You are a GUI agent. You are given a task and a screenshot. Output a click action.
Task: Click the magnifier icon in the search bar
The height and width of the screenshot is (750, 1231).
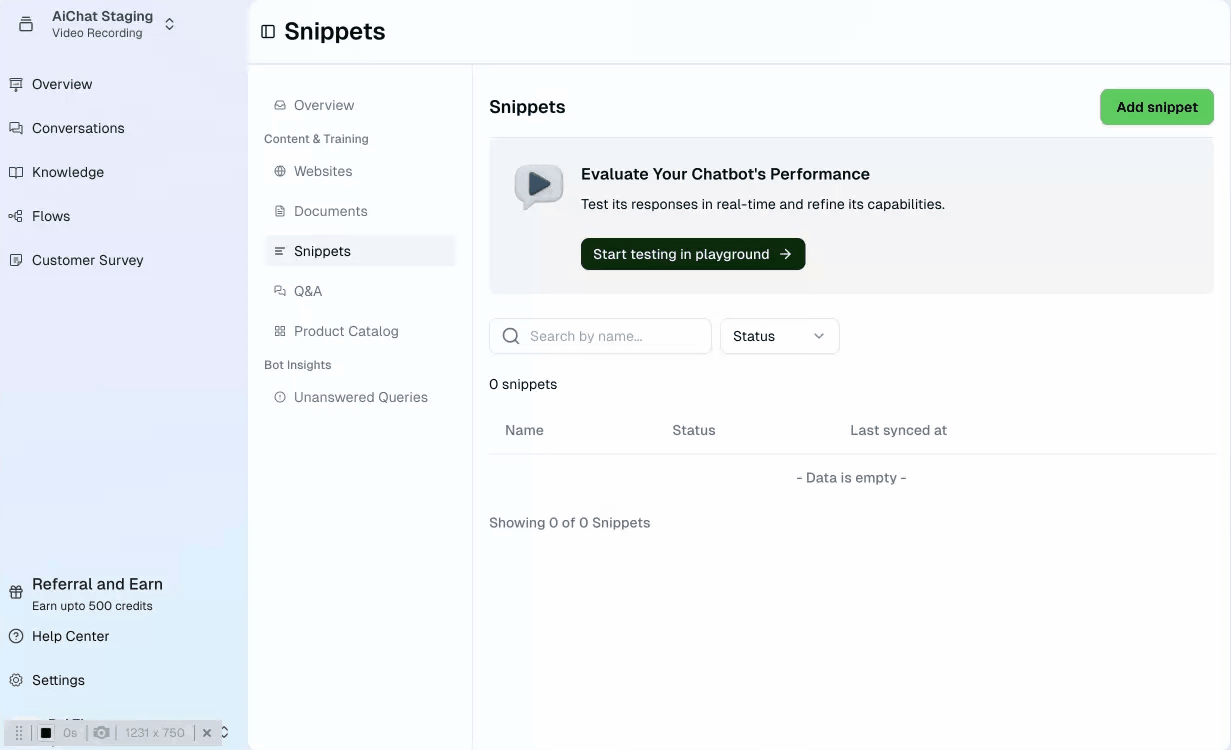point(511,336)
